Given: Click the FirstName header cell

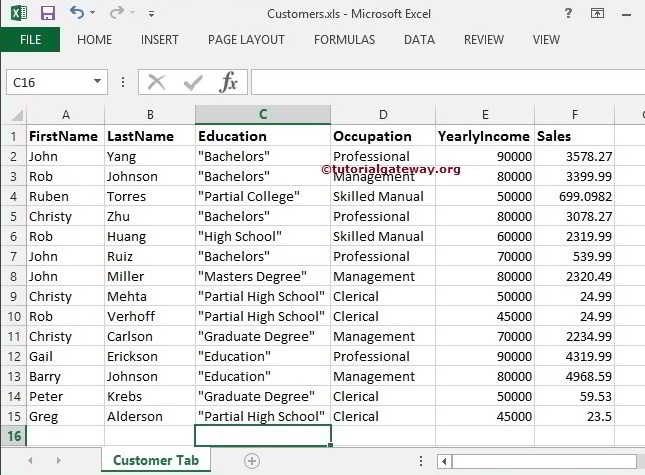Looking at the screenshot, I should (66, 136).
